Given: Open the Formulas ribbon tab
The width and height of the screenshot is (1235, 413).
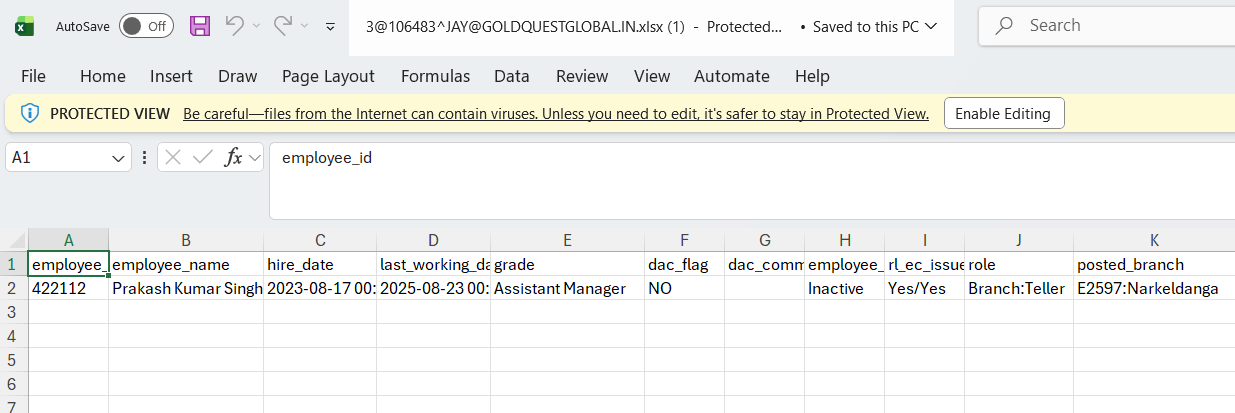Looking at the screenshot, I should [x=435, y=76].
